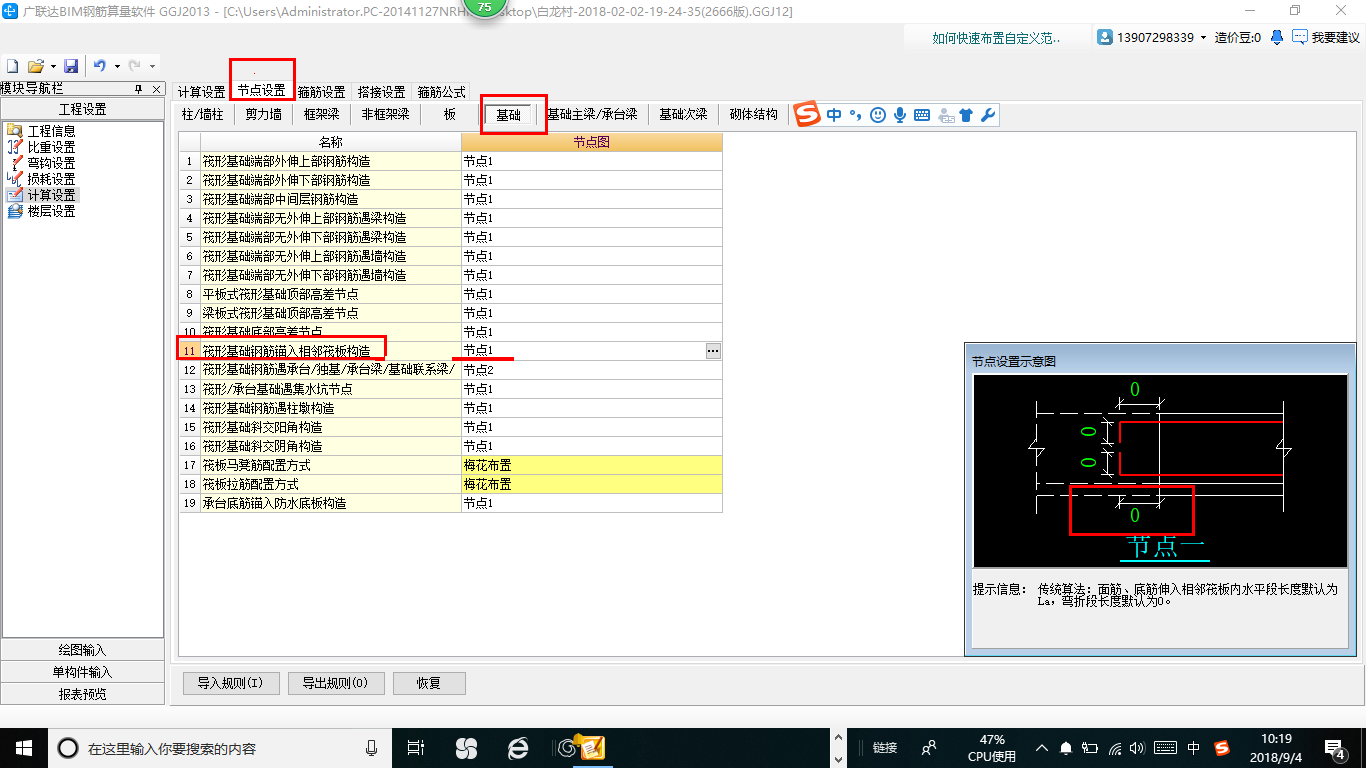The image size is (1366, 768).
Task: Click the 节点图 column header
Action: pyautogui.click(x=591, y=142)
